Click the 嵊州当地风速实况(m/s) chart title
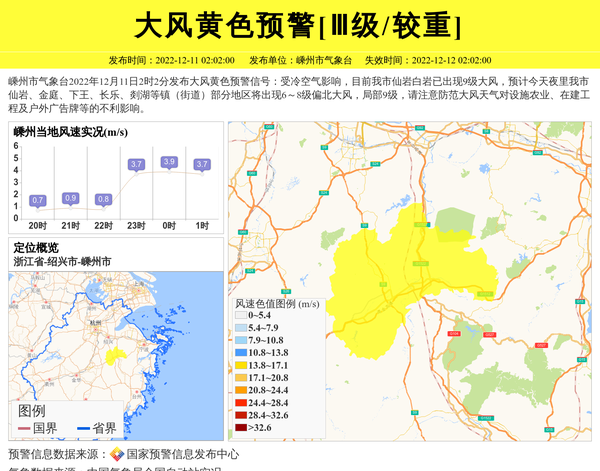The width and height of the screenshot is (600, 471). 70,132
